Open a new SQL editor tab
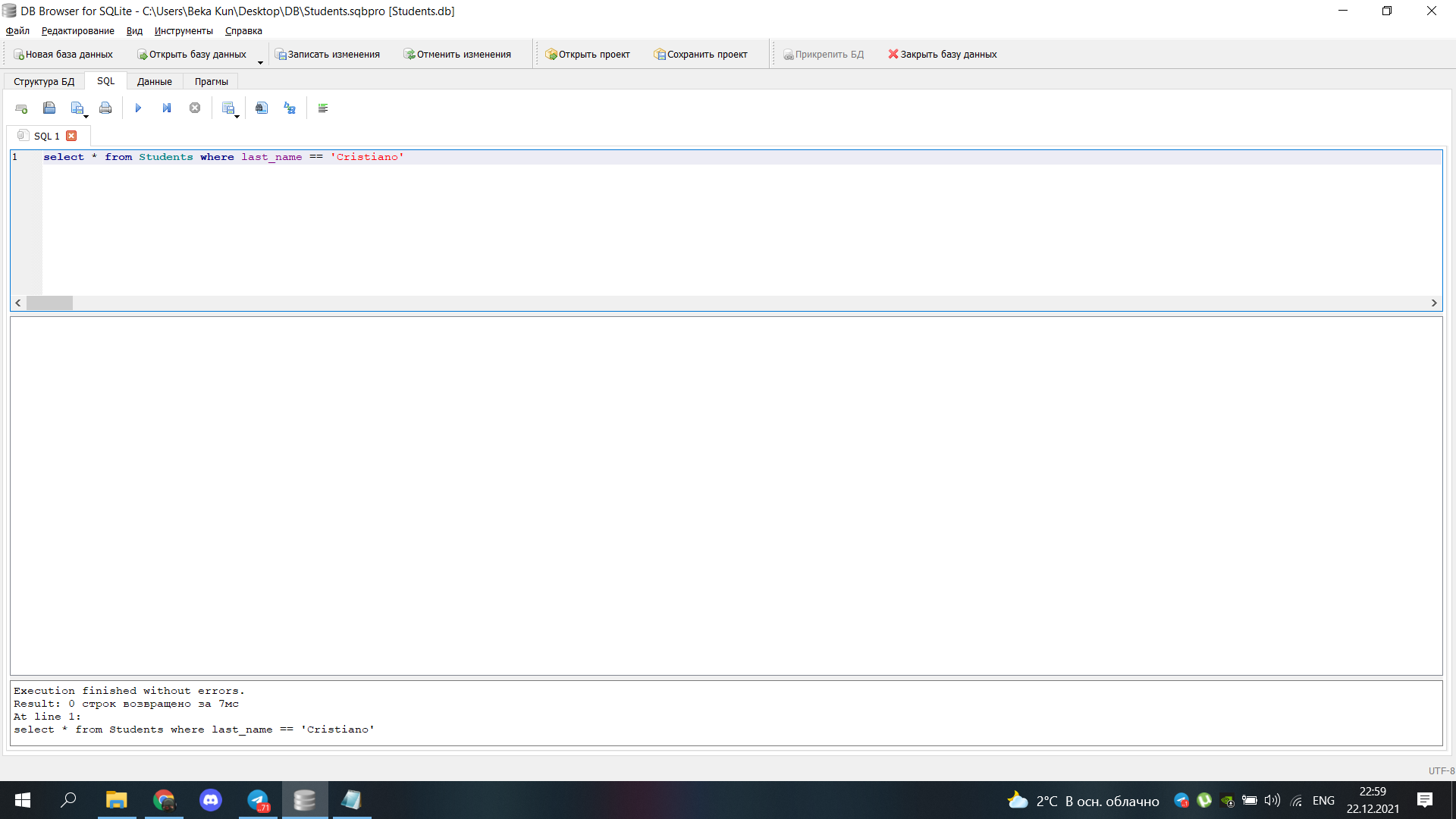1456x819 pixels. point(21,108)
